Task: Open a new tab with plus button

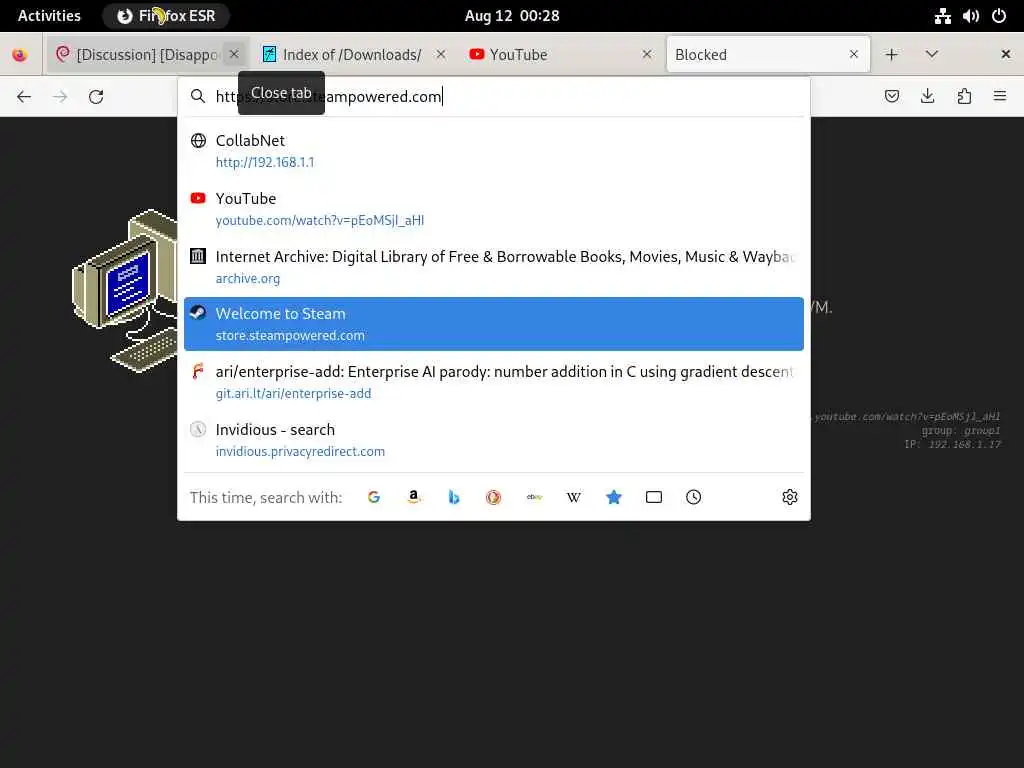Action: tap(891, 55)
